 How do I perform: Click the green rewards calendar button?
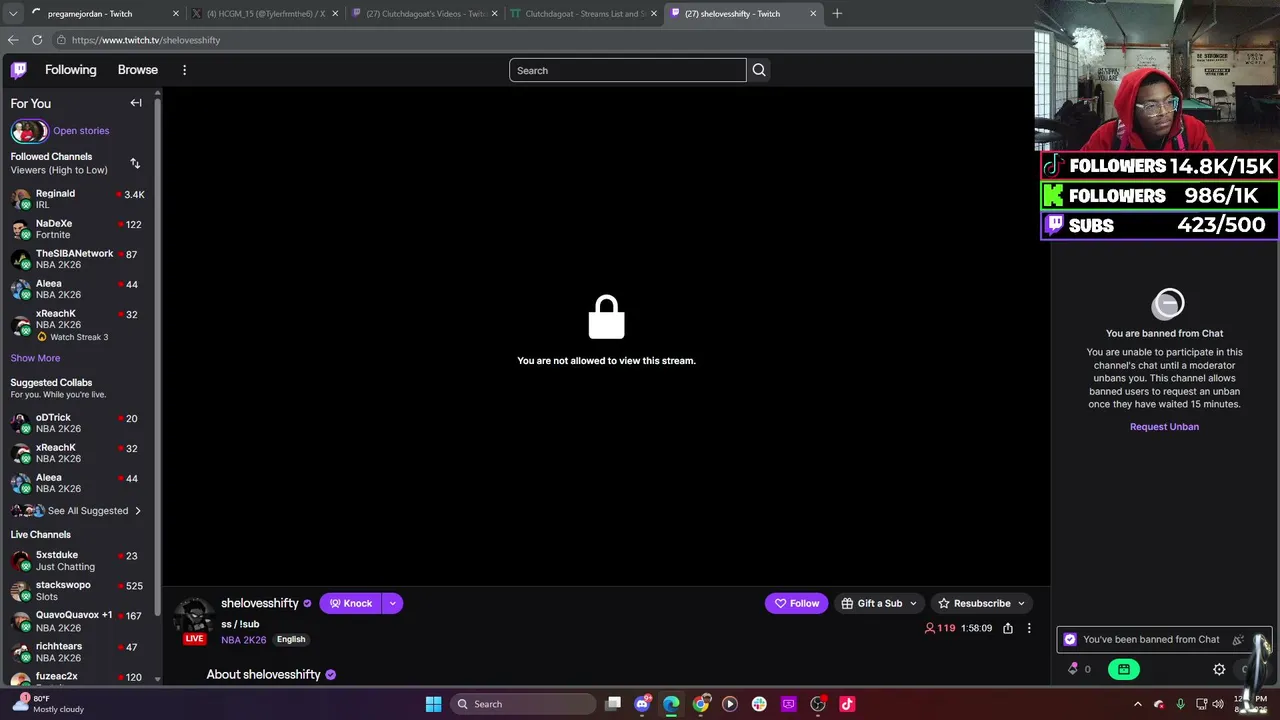tap(1124, 669)
